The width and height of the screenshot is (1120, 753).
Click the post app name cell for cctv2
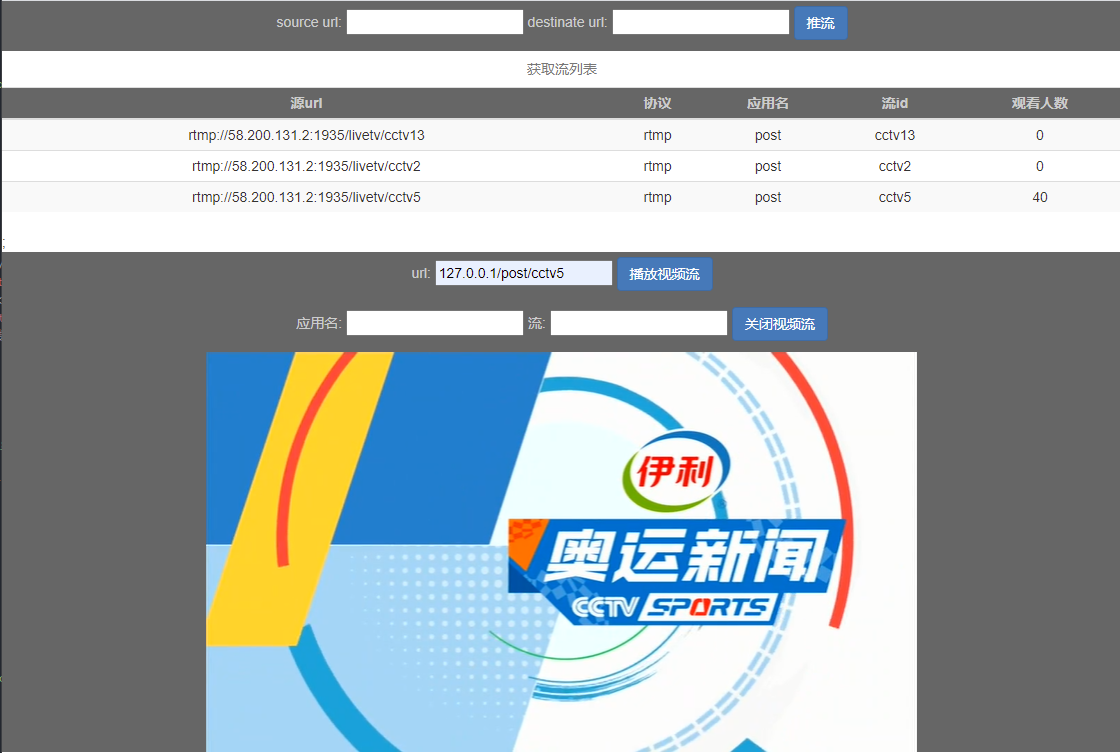point(768,166)
